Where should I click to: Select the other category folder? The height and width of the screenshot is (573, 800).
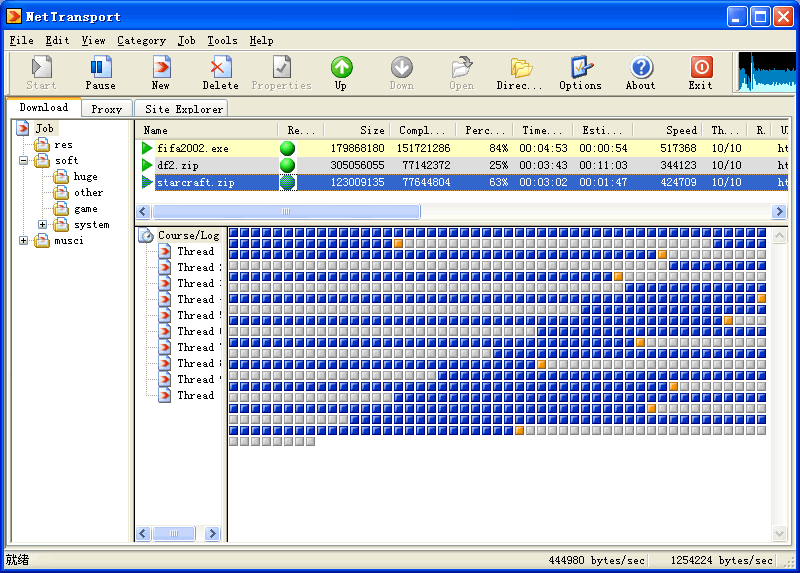78,192
